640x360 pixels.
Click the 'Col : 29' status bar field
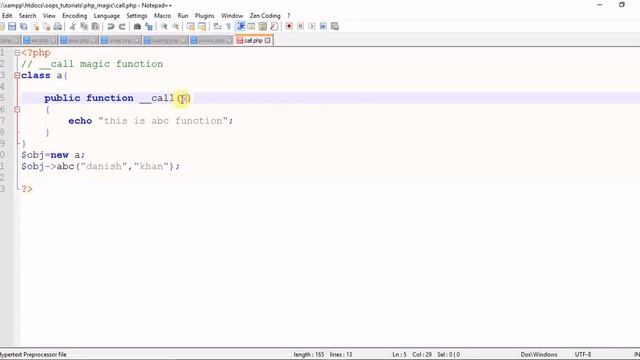click(x=422, y=355)
